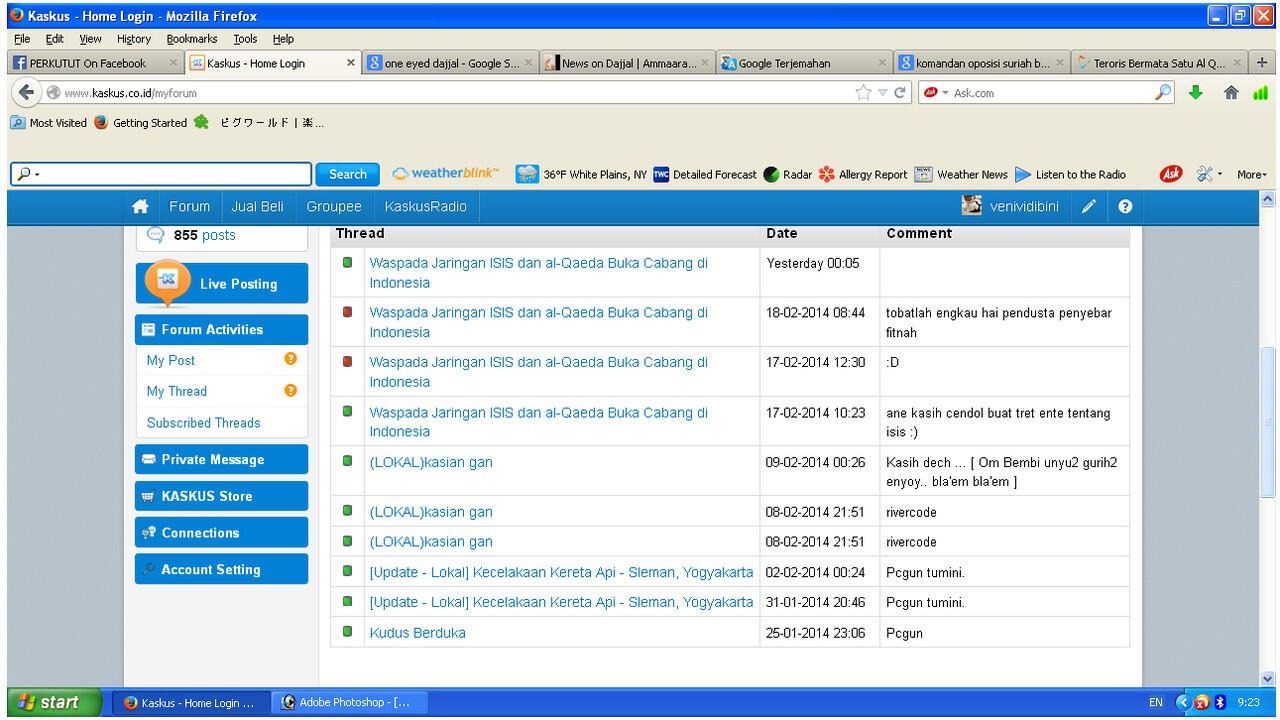Click the blue Search button
Viewport: 1280px width, 720px height.
(348, 174)
